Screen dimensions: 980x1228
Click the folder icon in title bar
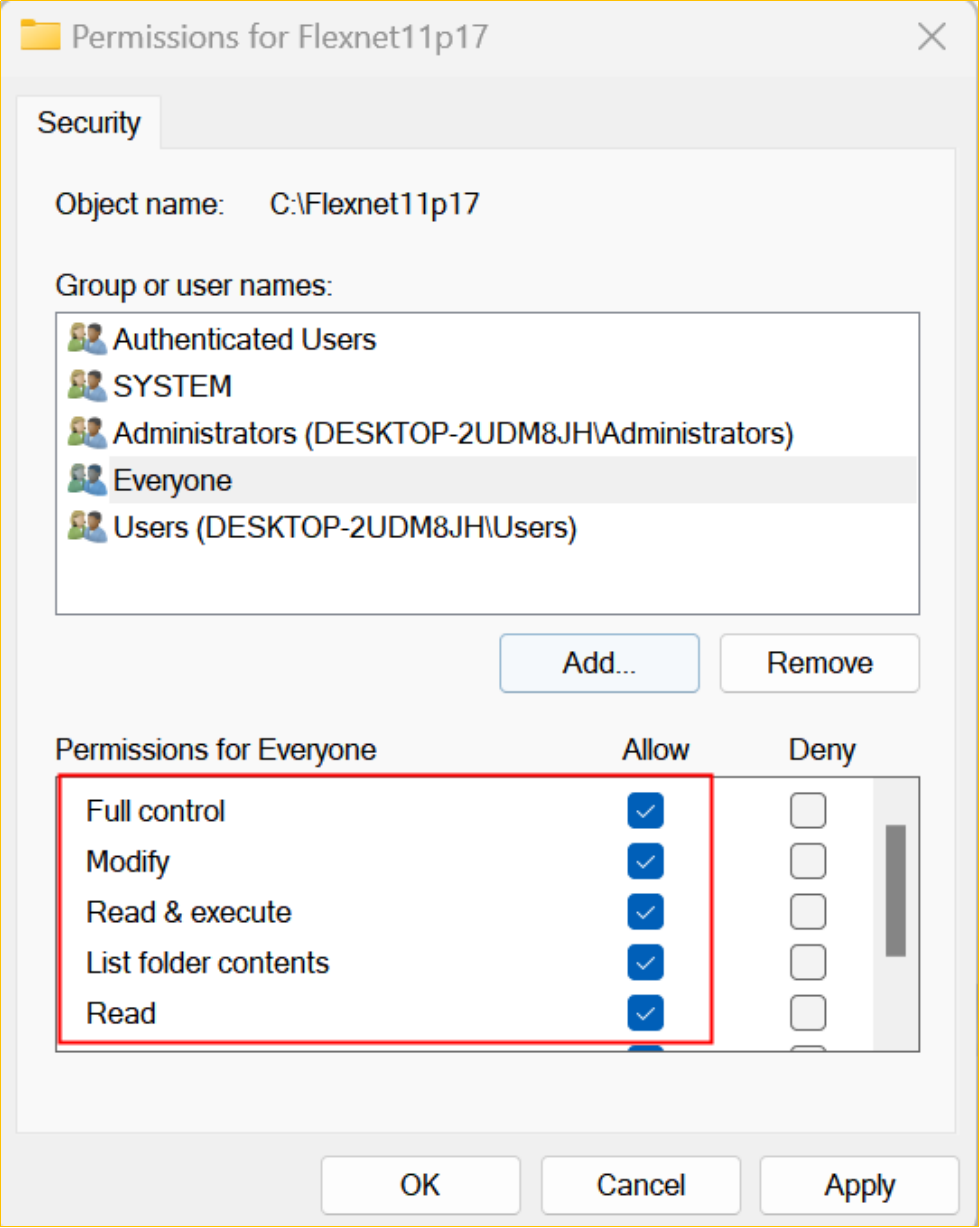click(x=42, y=35)
